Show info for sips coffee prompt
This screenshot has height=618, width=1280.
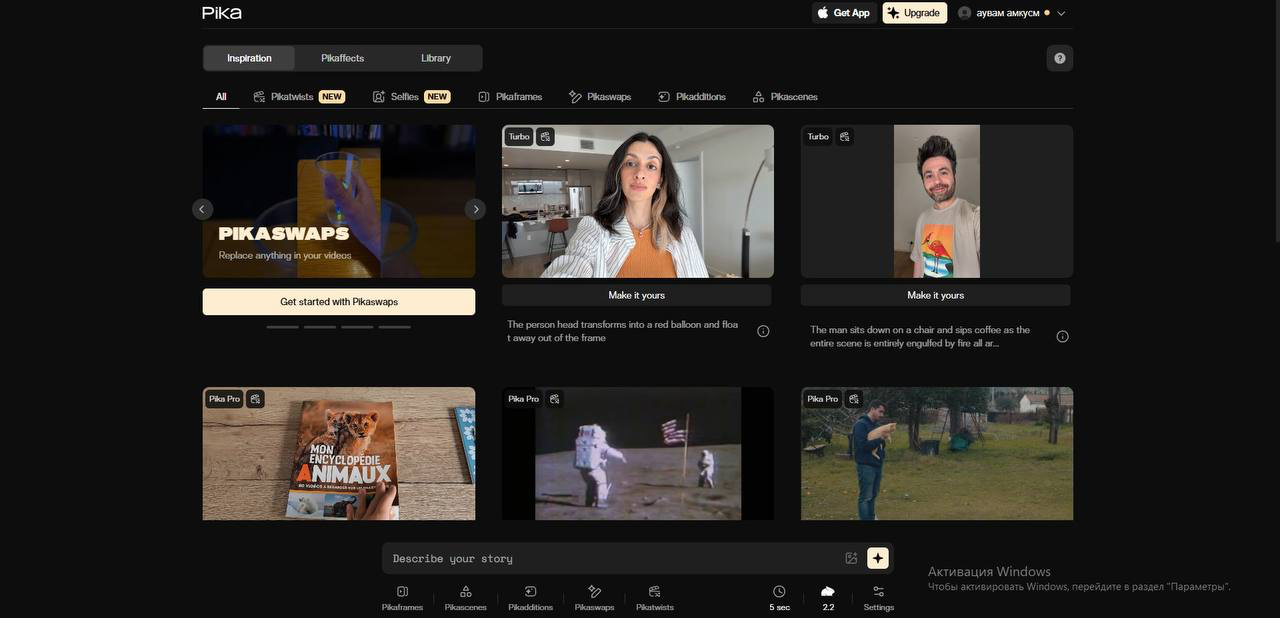(1063, 337)
